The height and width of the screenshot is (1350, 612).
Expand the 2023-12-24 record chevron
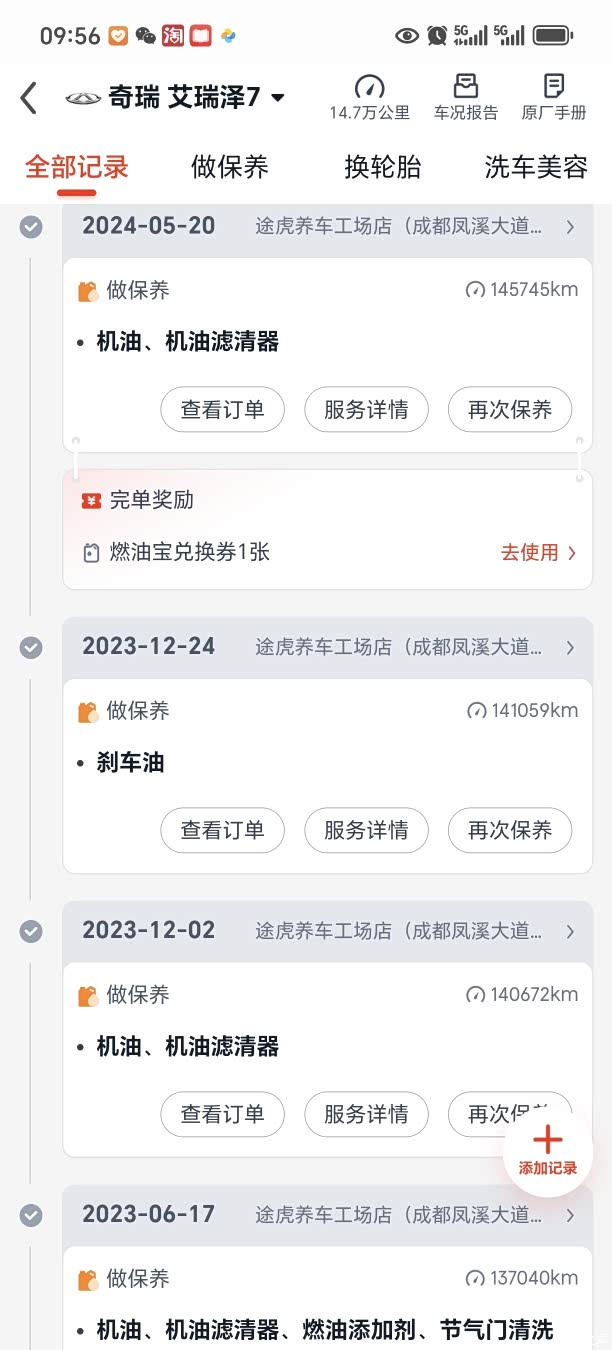[x=570, y=647]
